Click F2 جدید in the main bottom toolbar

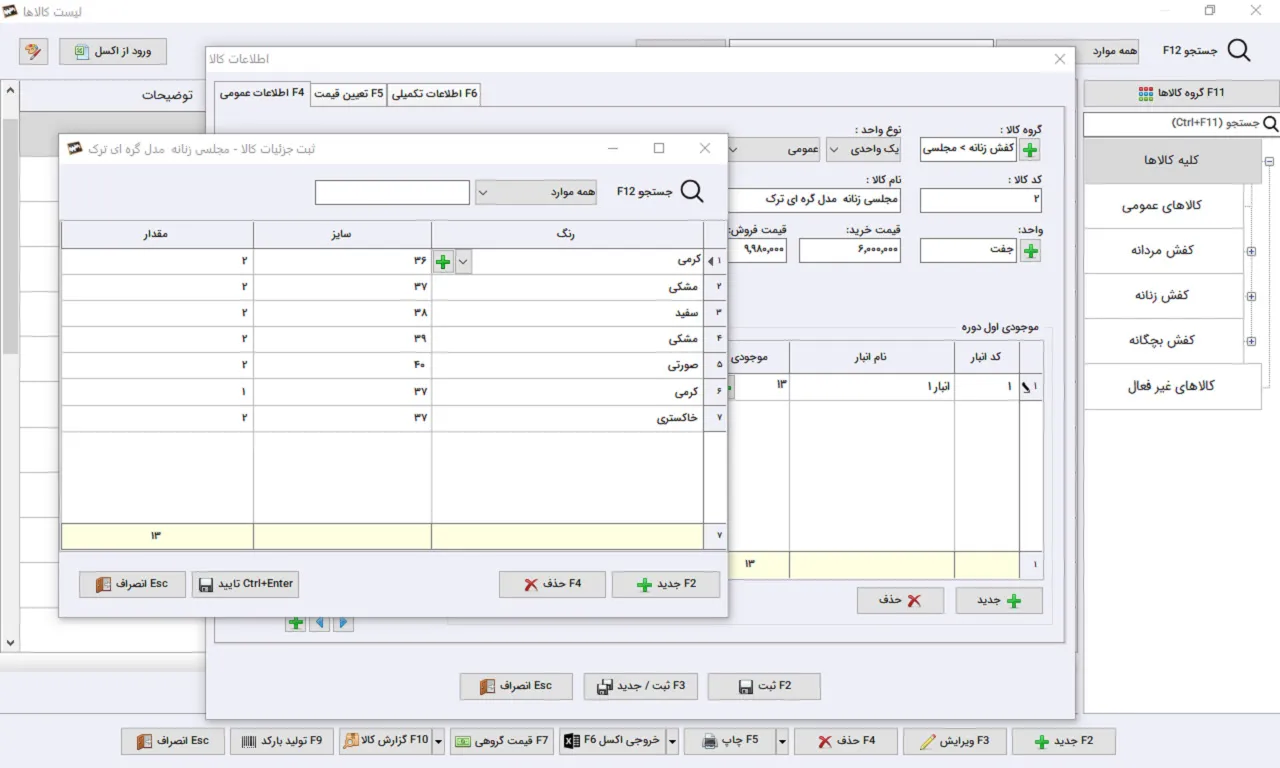coord(1063,741)
